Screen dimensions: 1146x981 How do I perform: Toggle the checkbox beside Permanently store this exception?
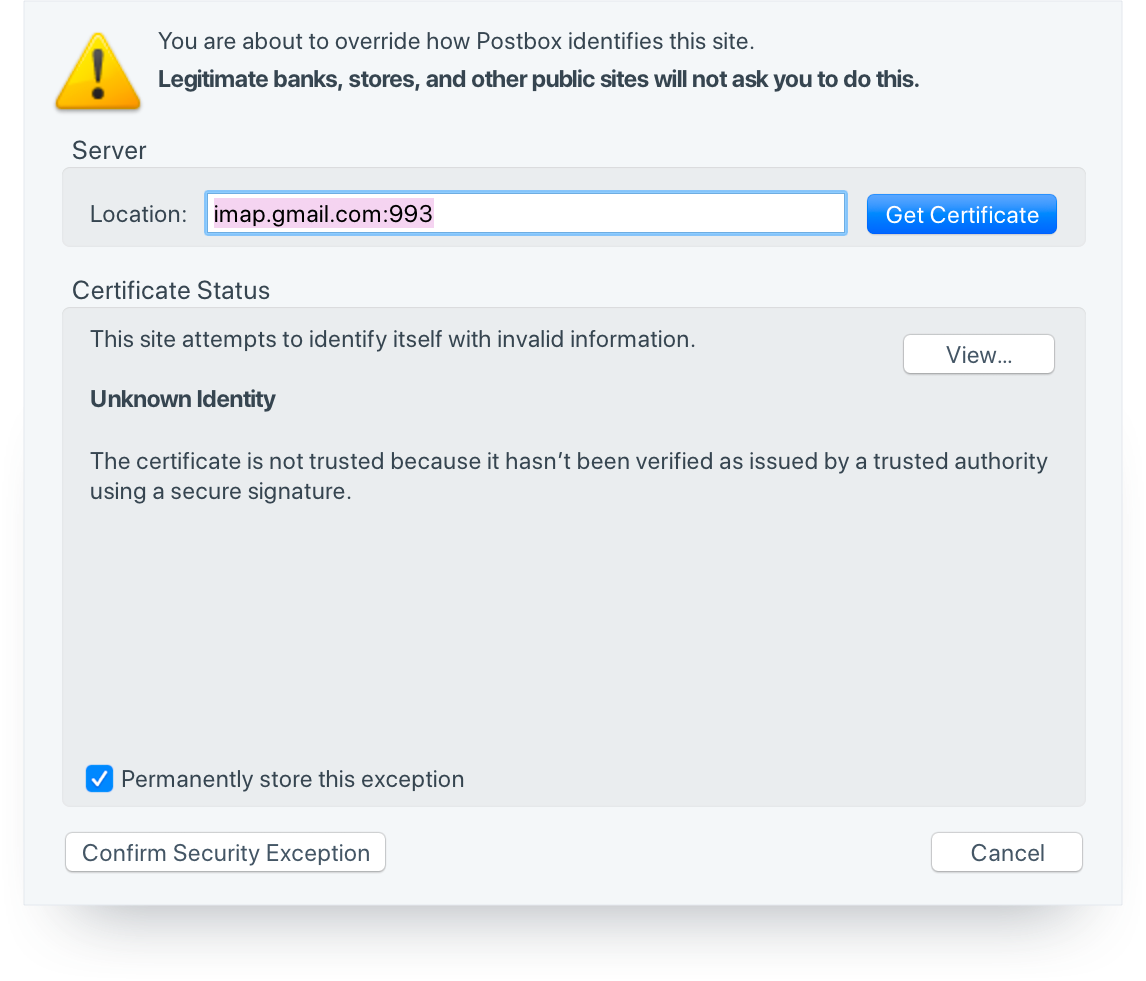click(x=99, y=778)
